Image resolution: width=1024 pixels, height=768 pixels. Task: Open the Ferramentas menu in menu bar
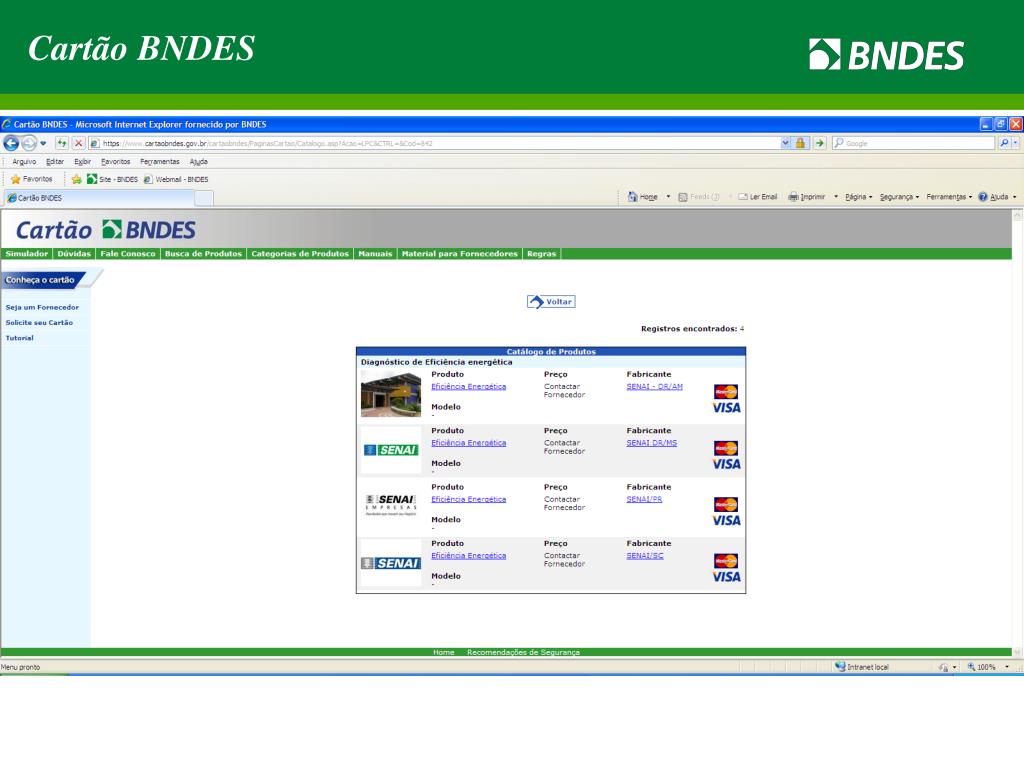click(x=159, y=161)
